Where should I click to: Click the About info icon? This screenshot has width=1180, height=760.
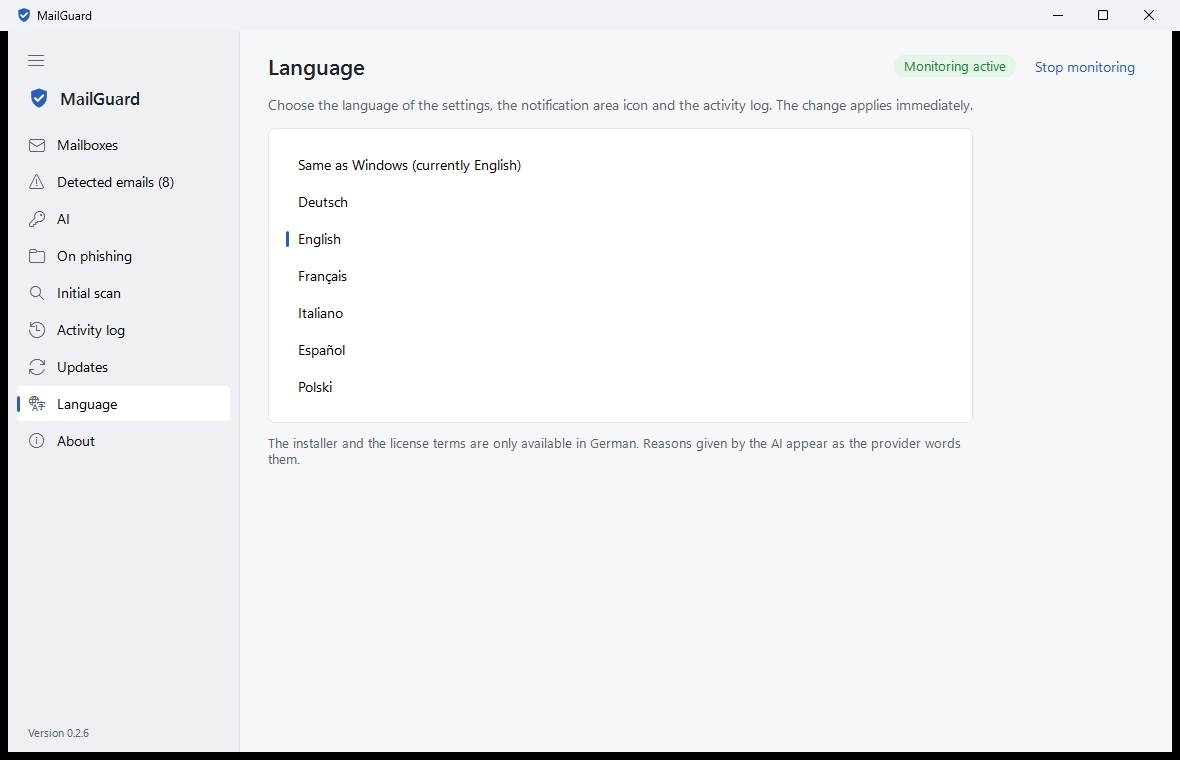(x=37, y=441)
